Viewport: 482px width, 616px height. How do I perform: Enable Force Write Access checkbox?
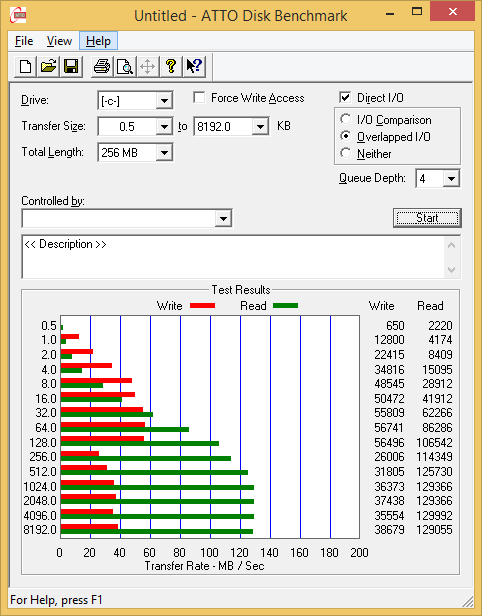tap(199, 97)
